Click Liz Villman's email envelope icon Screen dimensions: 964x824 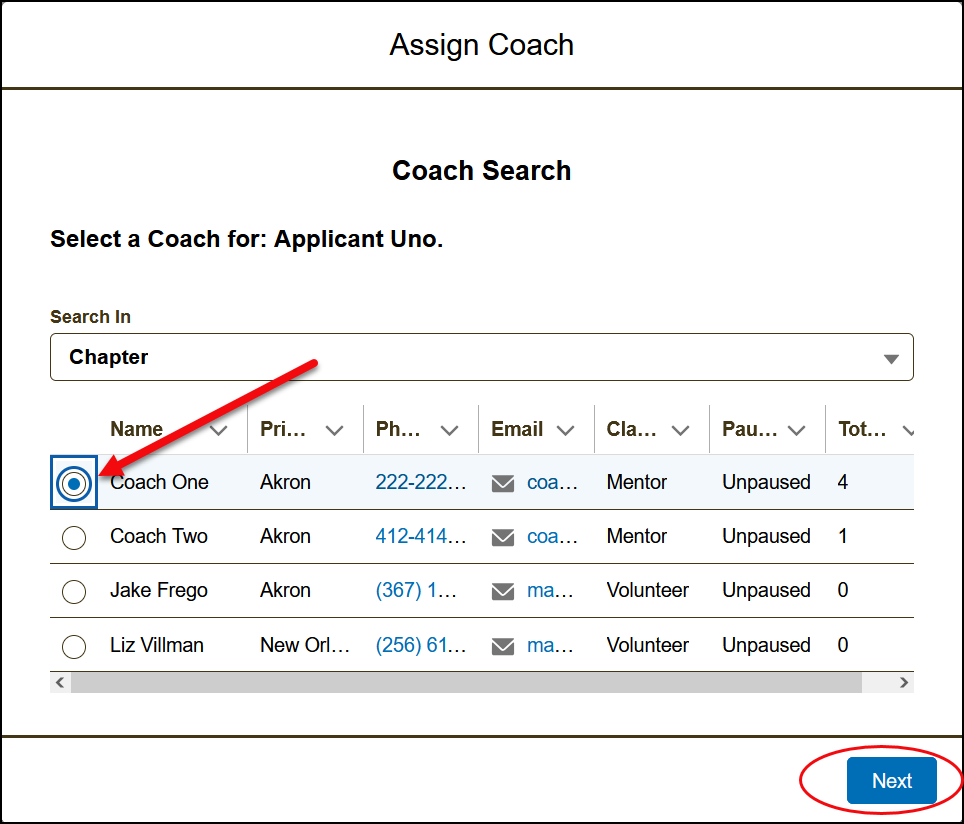[503, 646]
